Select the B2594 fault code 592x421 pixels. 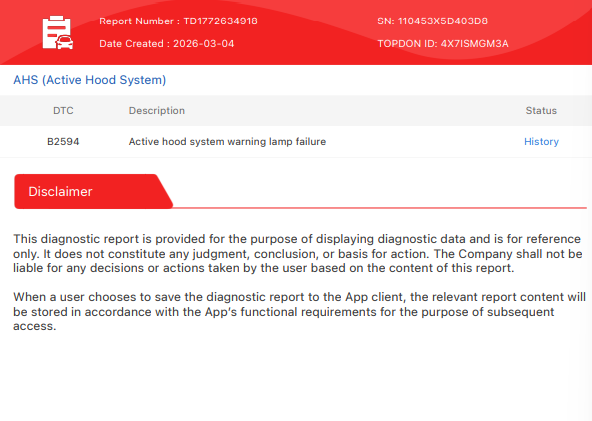coord(63,142)
